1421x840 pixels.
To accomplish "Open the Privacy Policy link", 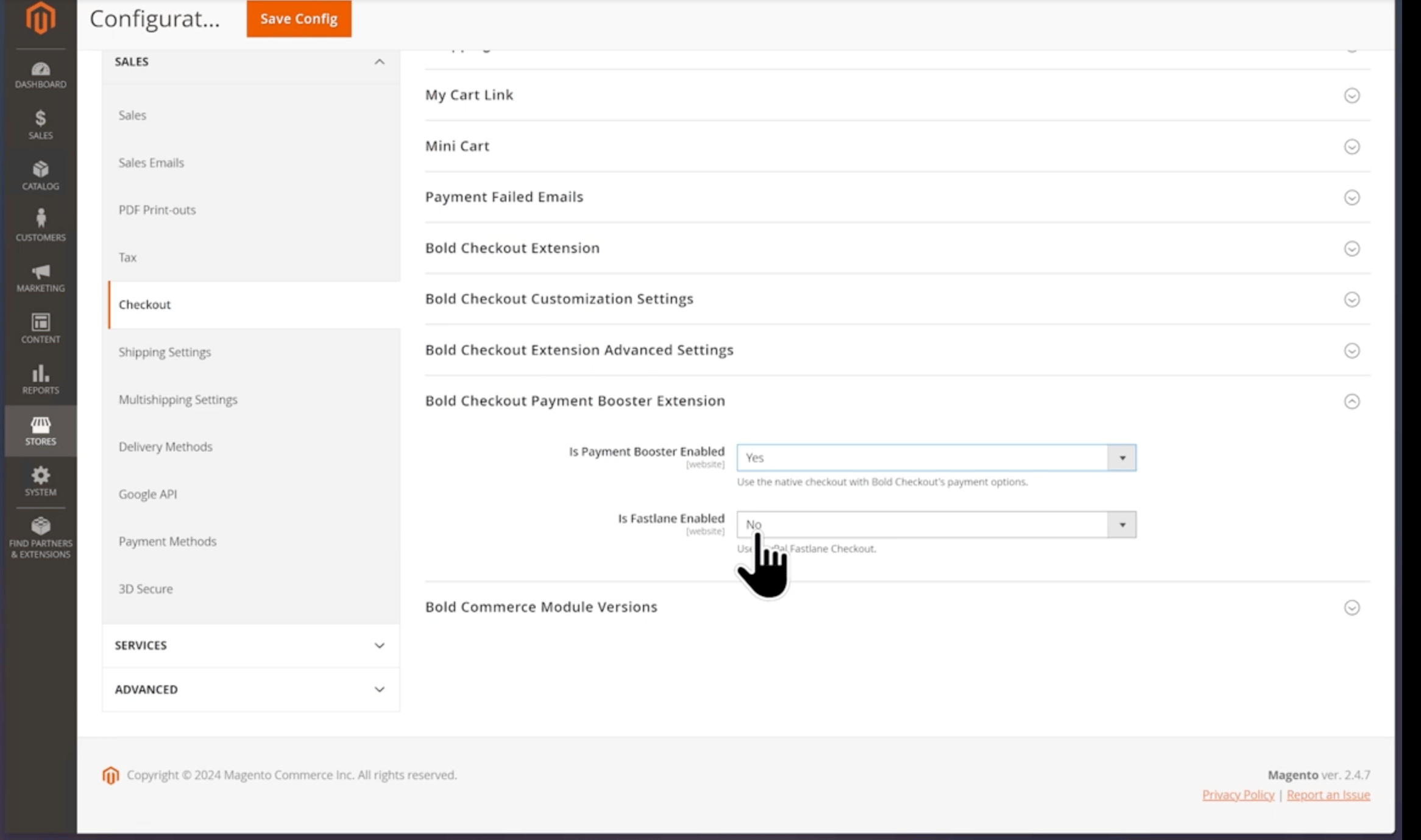I will pos(1238,795).
